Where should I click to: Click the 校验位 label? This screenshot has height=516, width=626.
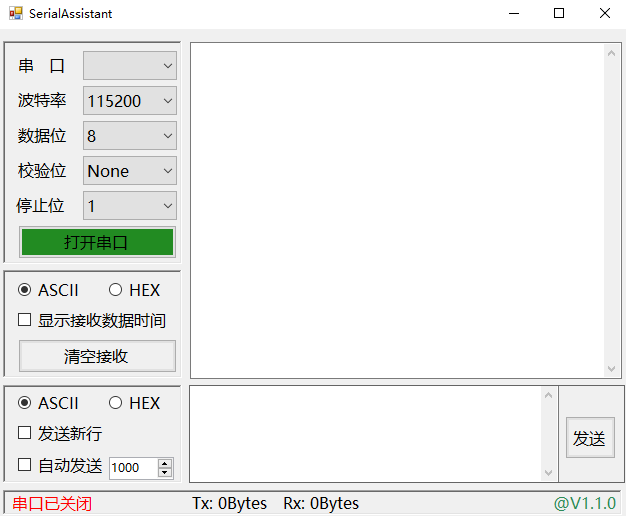pyautogui.click(x=42, y=171)
